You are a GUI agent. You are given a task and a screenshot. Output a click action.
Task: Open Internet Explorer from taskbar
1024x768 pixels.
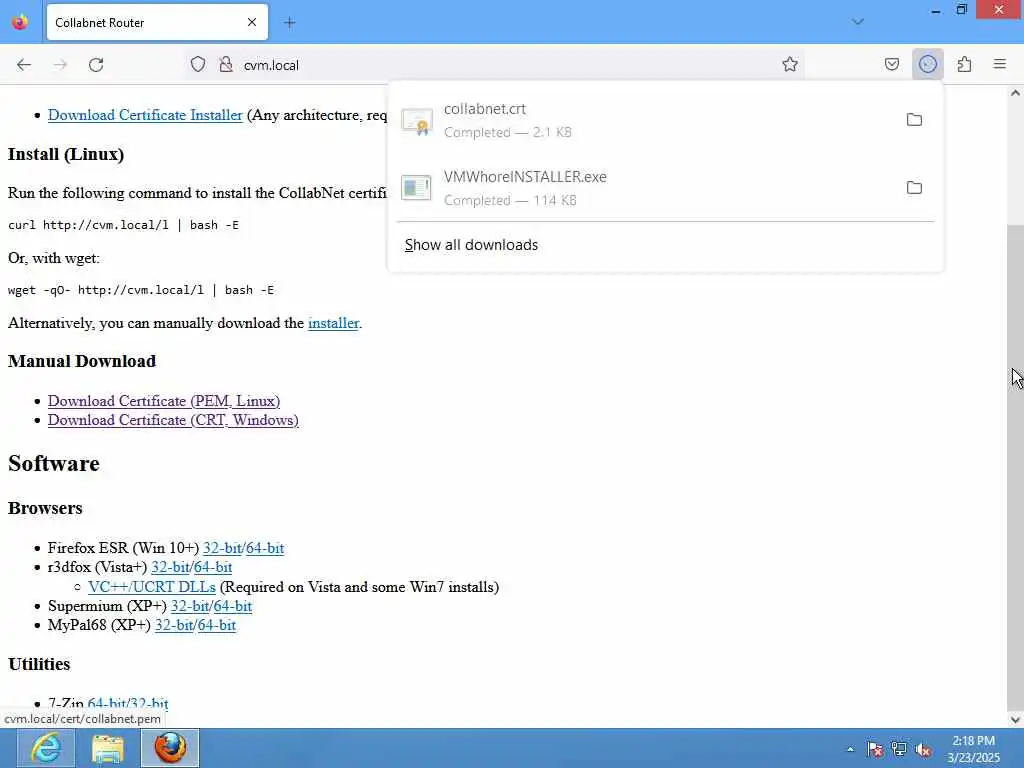click(x=46, y=748)
